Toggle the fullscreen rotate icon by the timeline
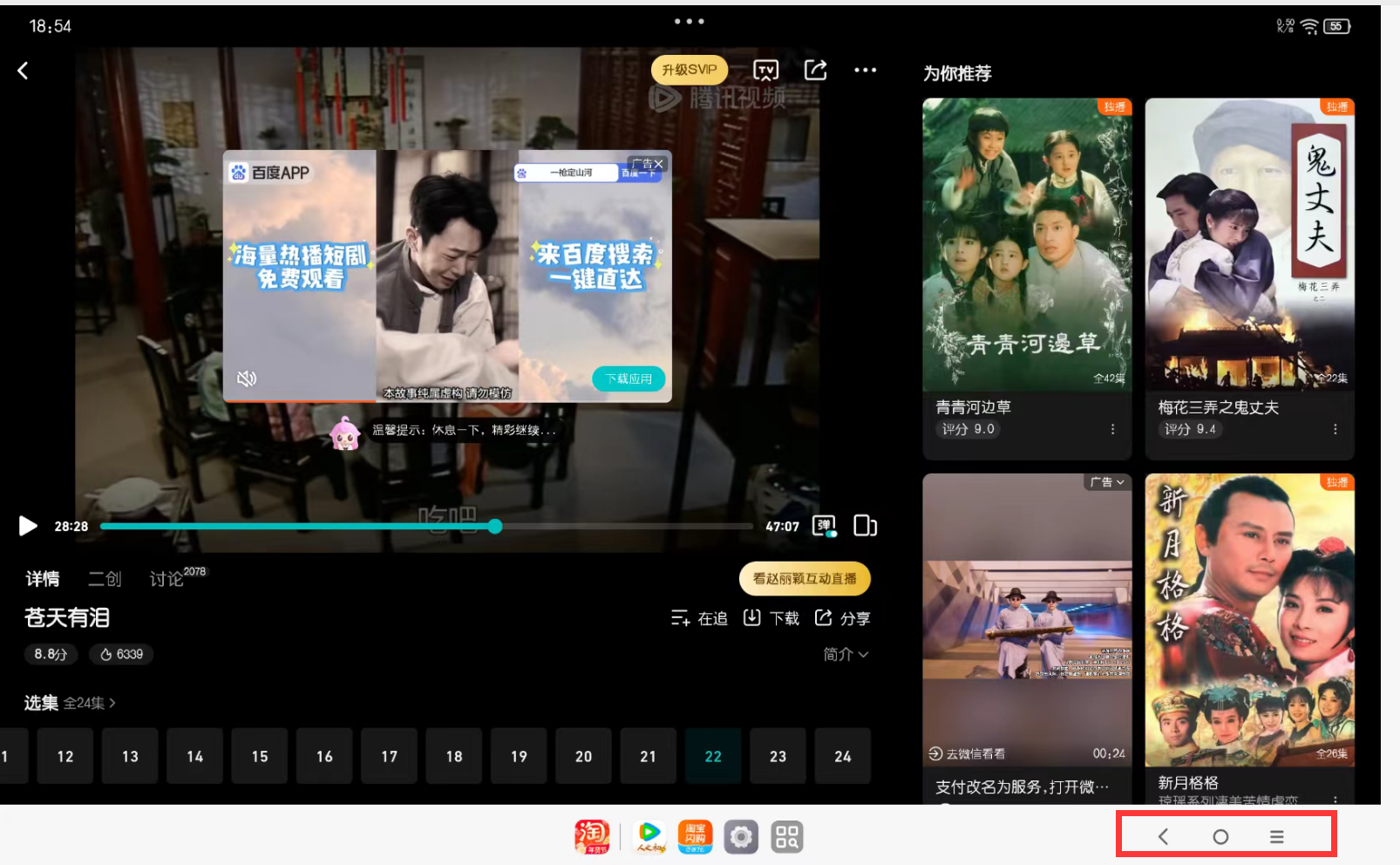This screenshot has width=1400, height=865. [x=865, y=526]
